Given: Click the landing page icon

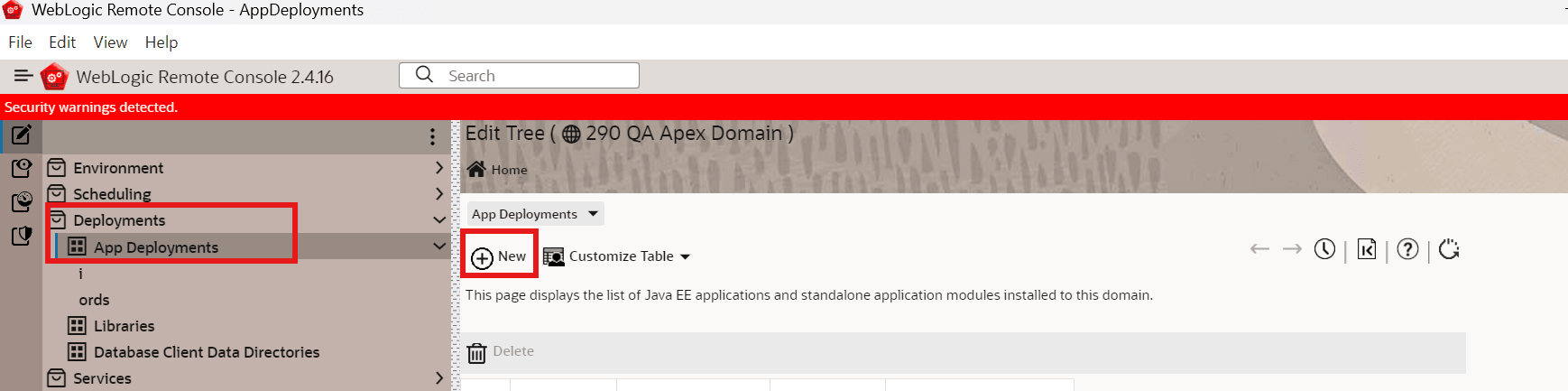Looking at the screenshot, I should (x=1367, y=249).
